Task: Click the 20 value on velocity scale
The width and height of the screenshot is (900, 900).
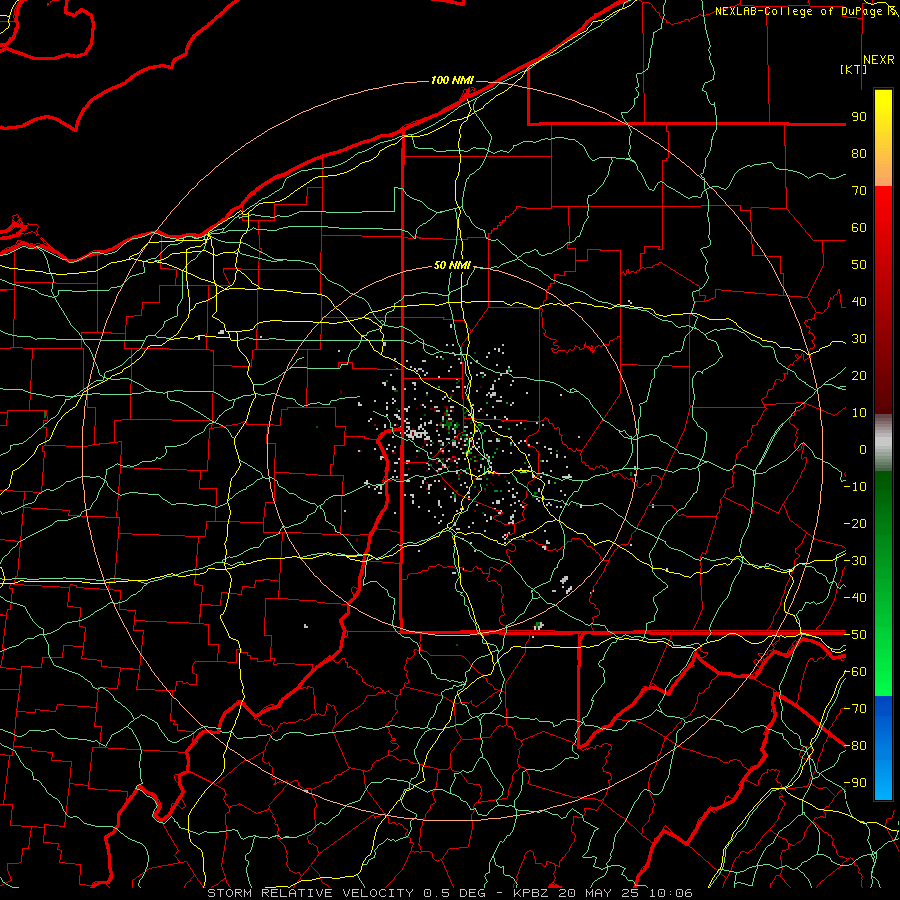Action: click(x=859, y=375)
